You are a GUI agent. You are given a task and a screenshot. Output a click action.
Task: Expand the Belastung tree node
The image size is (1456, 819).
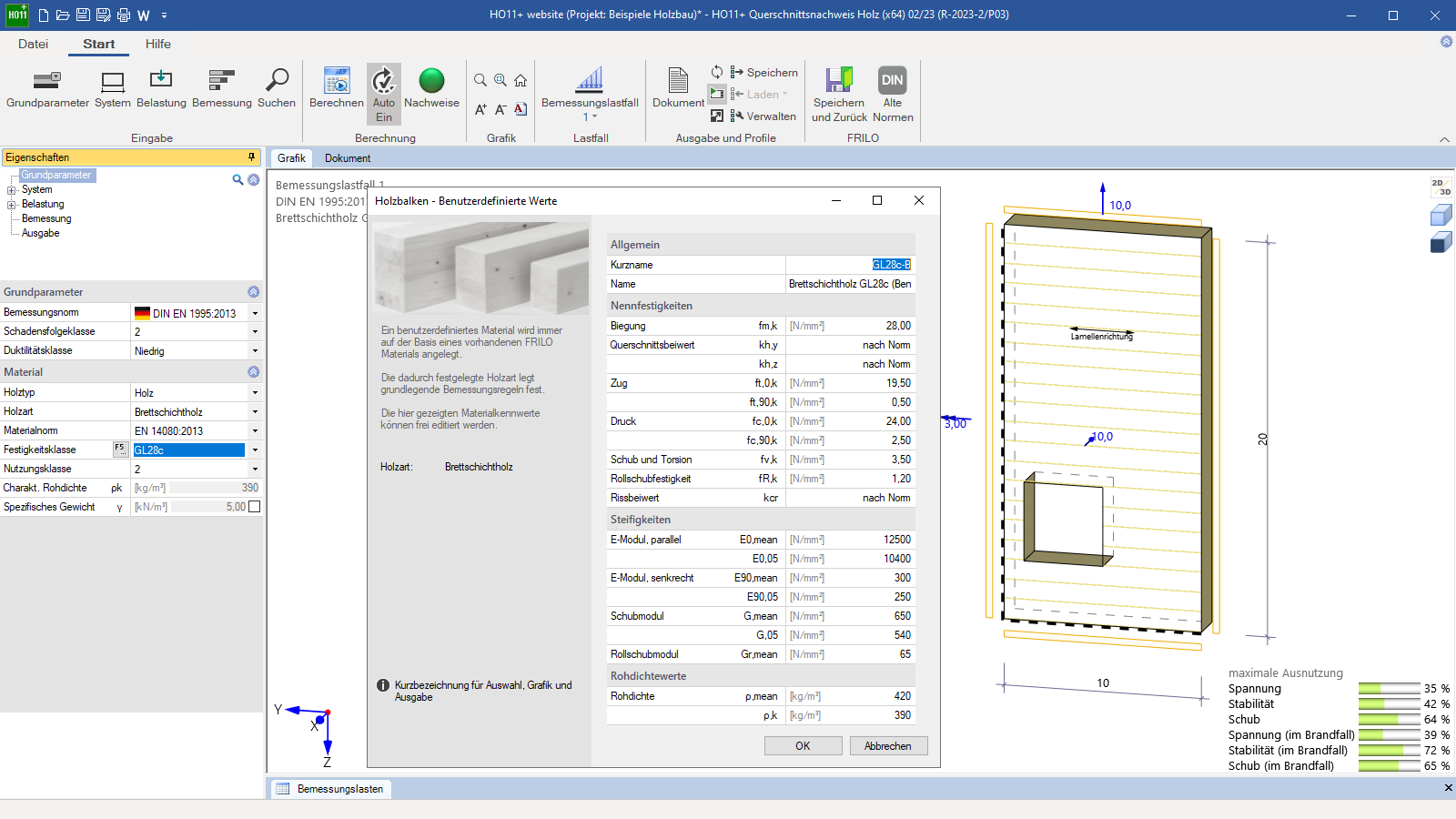coord(12,205)
